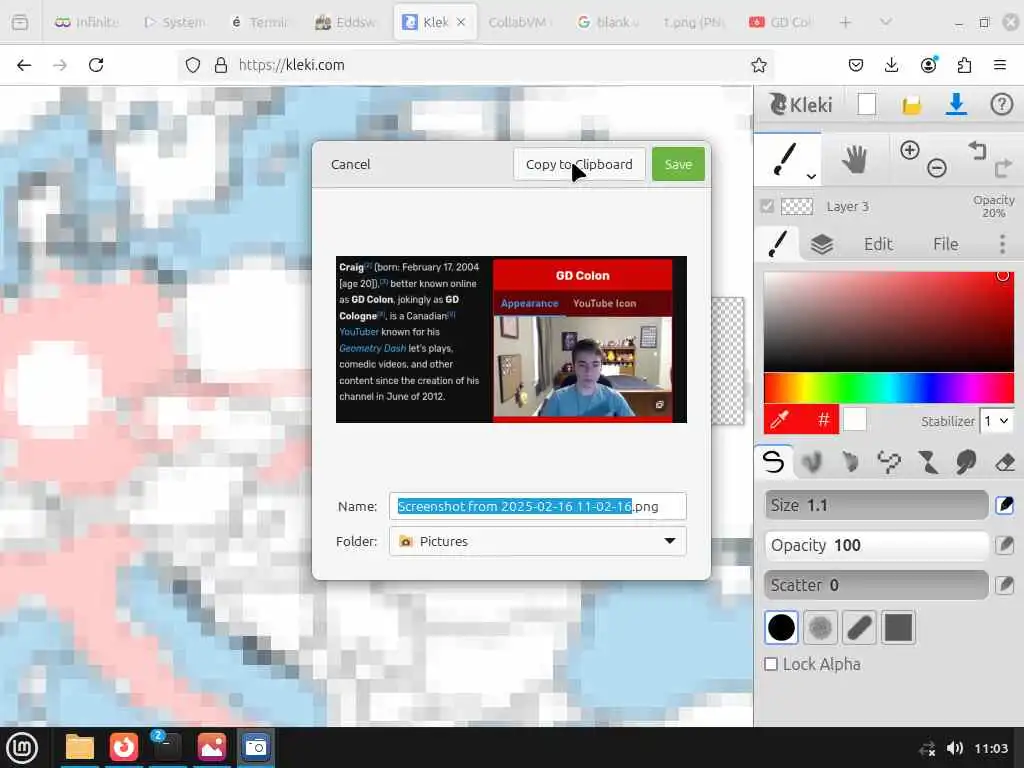The image size is (1024, 768).
Task: Enable the Lock Alpha checkbox
Action: [x=771, y=664]
